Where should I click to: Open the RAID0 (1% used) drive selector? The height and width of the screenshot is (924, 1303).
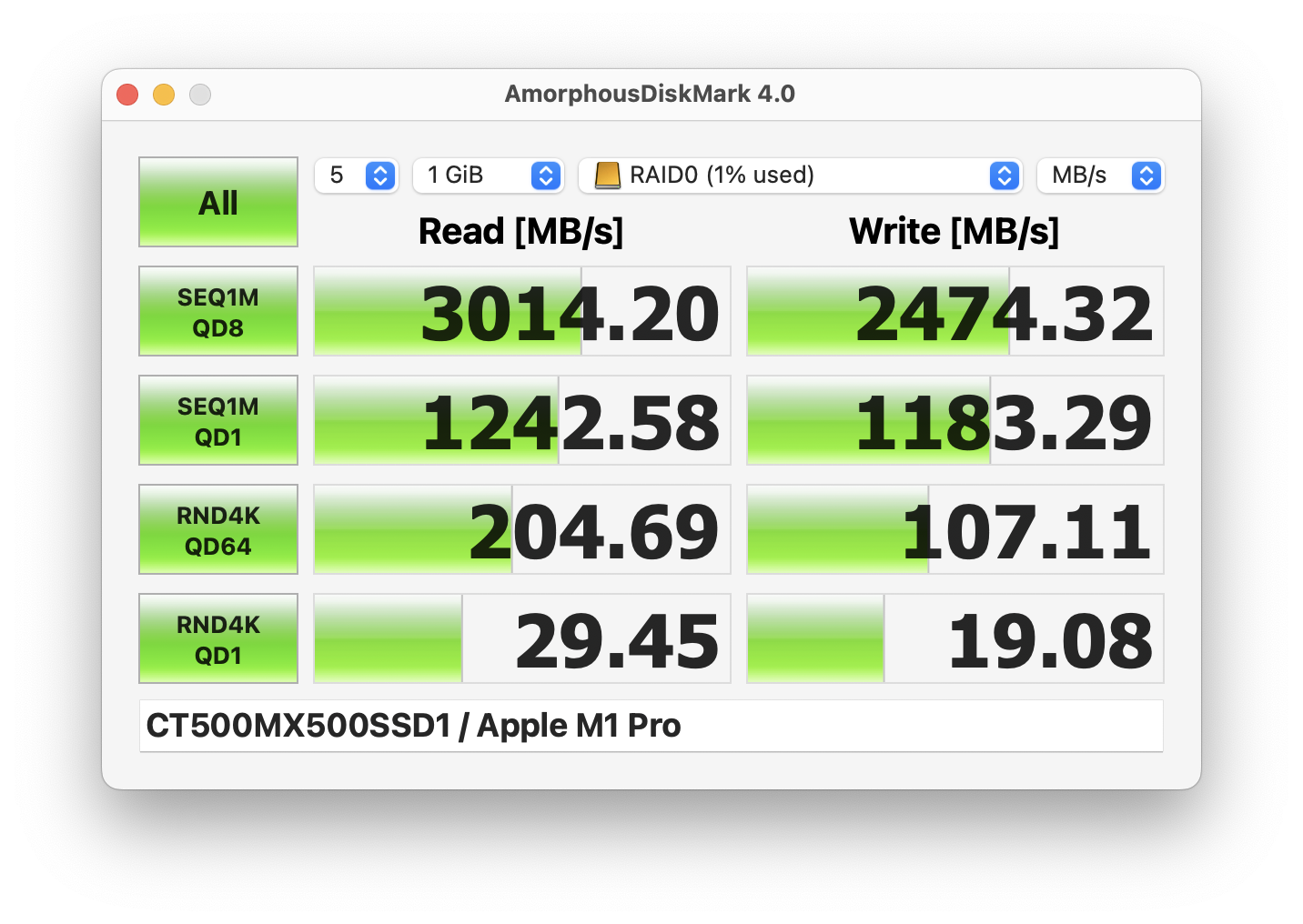coord(801,176)
